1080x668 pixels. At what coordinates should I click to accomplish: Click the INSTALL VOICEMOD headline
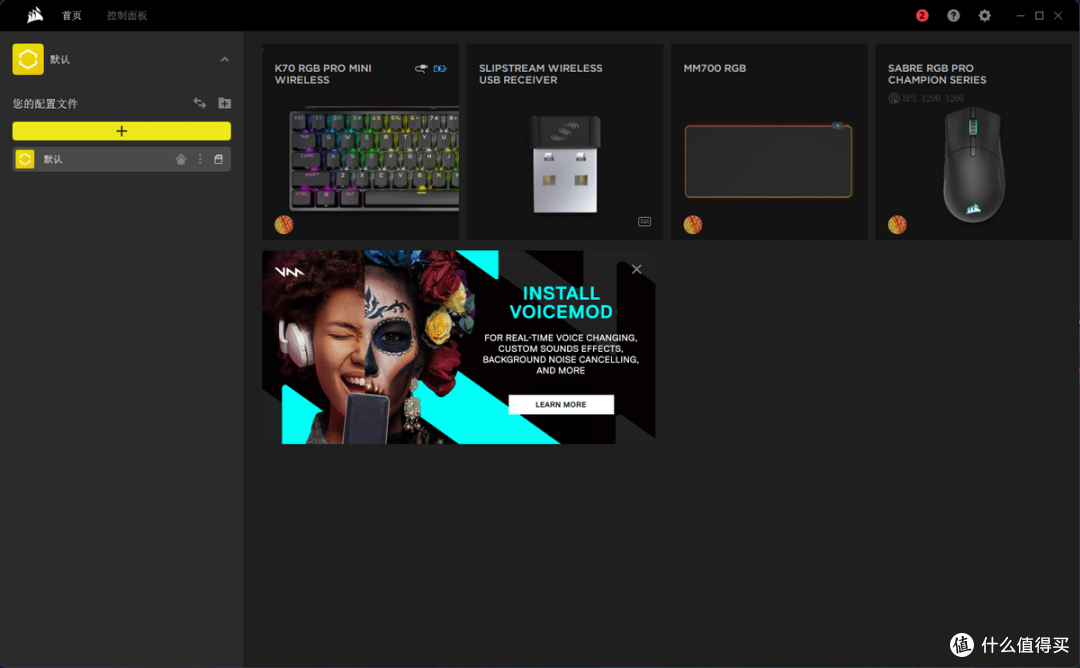coord(561,302)
